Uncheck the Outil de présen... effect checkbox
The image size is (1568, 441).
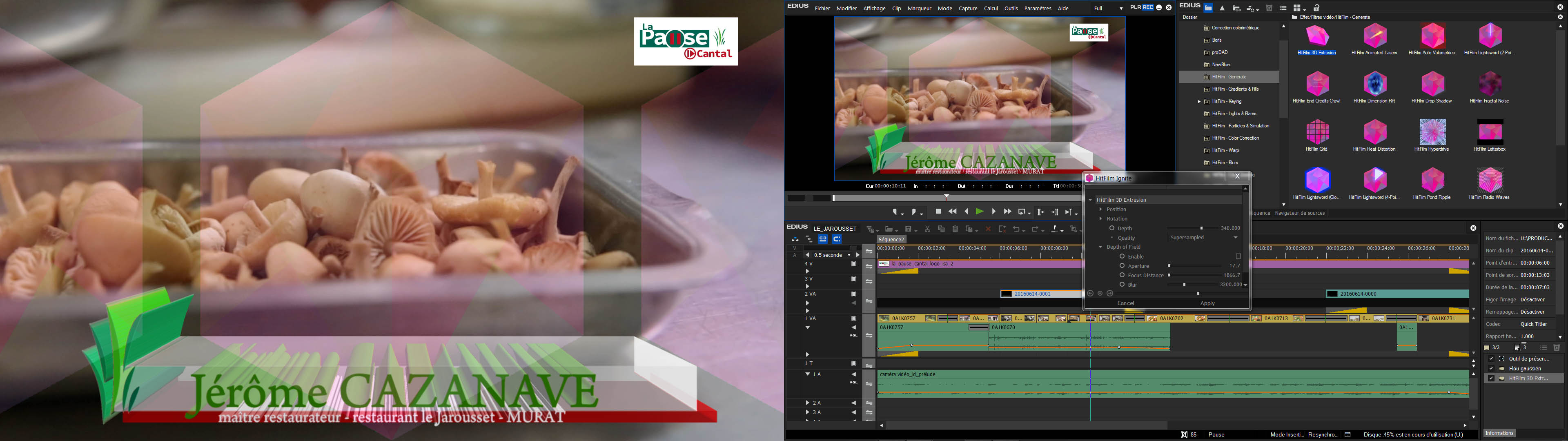click(x=1491, y=359)
